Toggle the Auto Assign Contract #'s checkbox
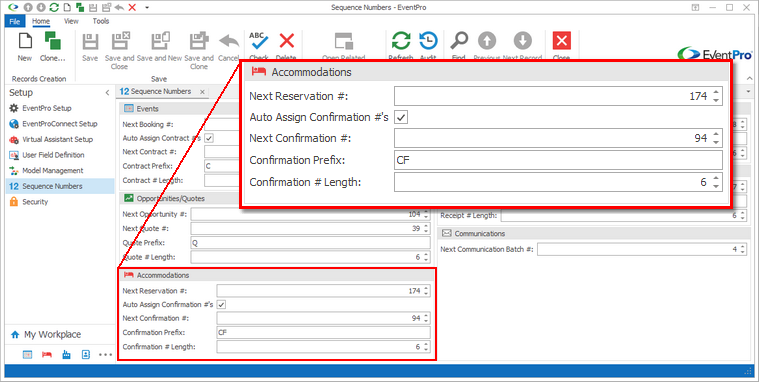 coord(209,138)
